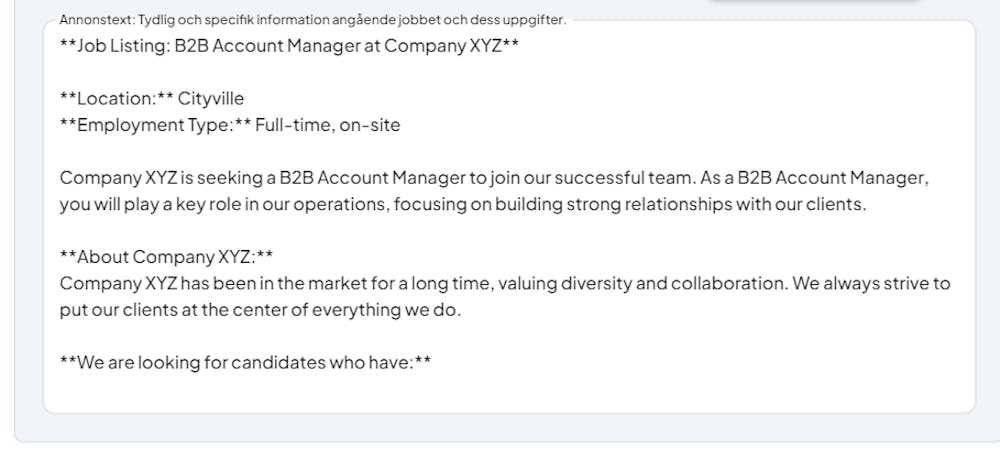Place cursor on the Job Listing title line
The image size is (1000, 449).
[x=289, y=46]
